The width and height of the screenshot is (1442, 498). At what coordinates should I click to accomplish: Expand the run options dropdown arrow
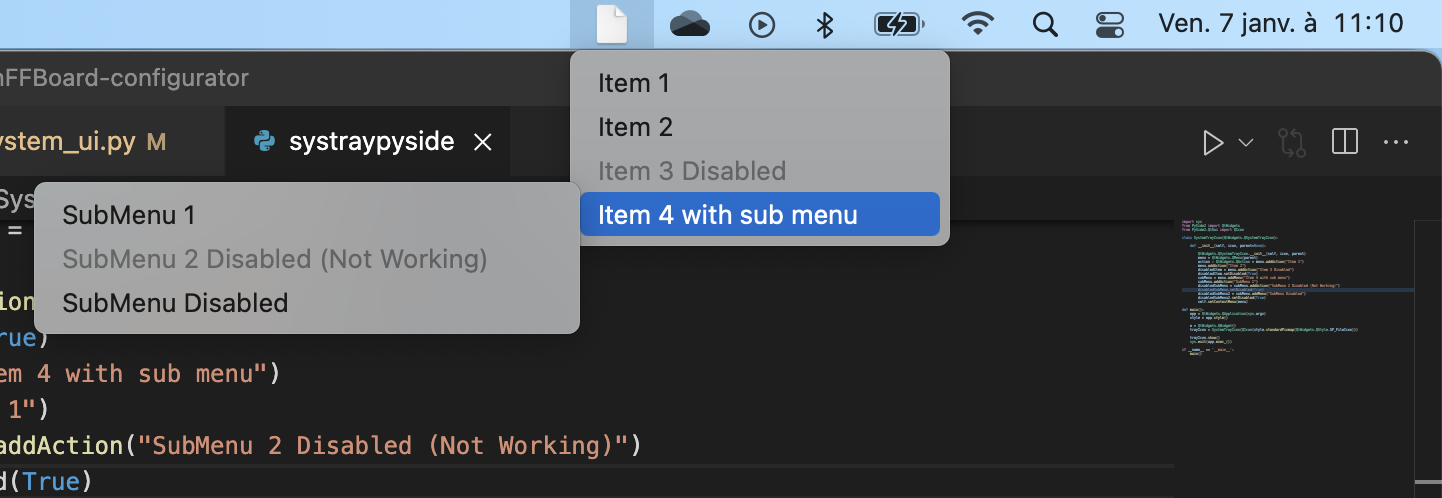point(1246,143)
